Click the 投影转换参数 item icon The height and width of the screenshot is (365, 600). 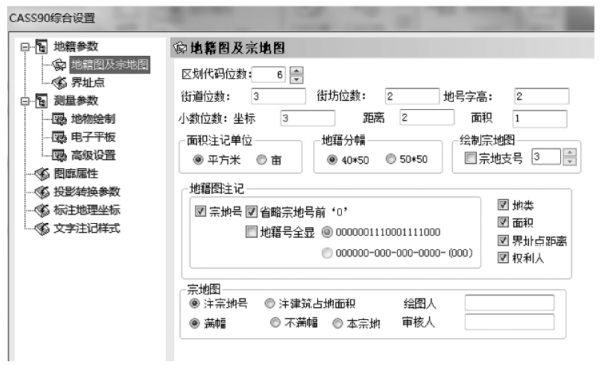point(42,192)
